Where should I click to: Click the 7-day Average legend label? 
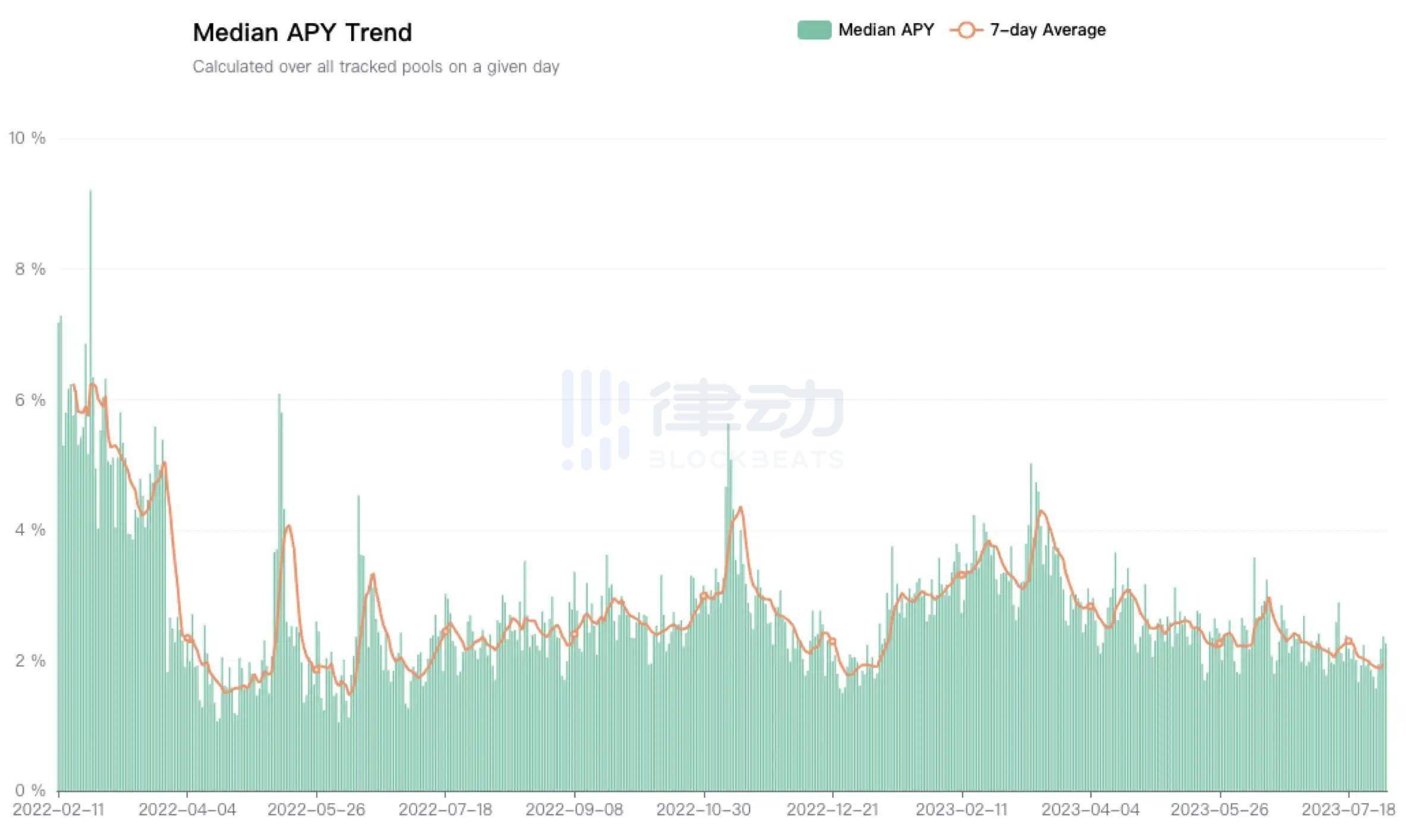coord(1048,30)
